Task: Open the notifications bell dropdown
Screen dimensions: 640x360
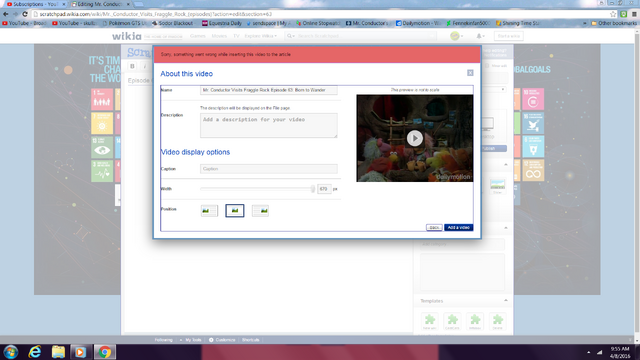Action: click(480, 36)
